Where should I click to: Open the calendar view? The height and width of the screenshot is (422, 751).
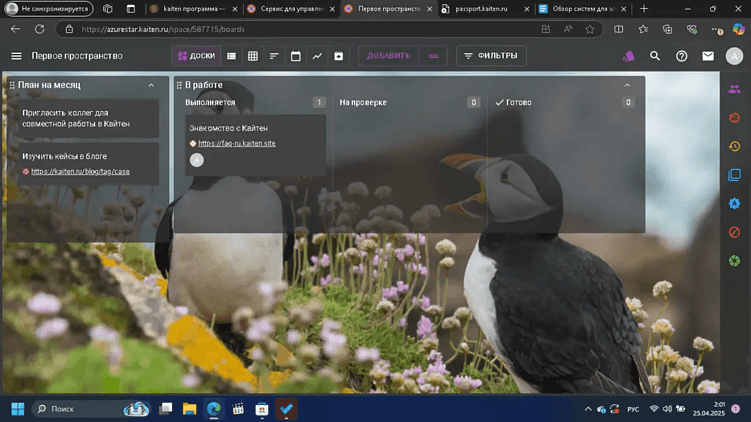coord(296,56)
